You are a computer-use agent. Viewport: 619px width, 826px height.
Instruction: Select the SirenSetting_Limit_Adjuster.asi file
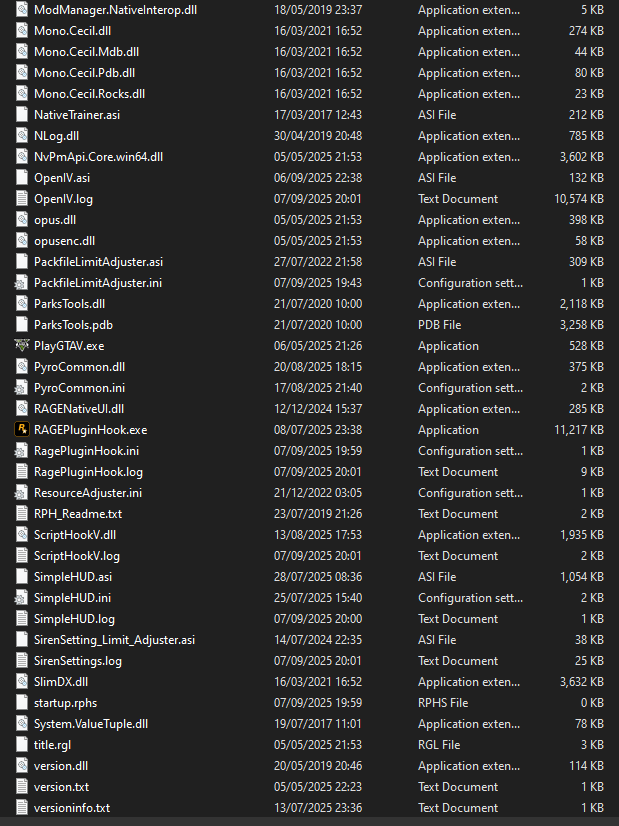(114, 640)
